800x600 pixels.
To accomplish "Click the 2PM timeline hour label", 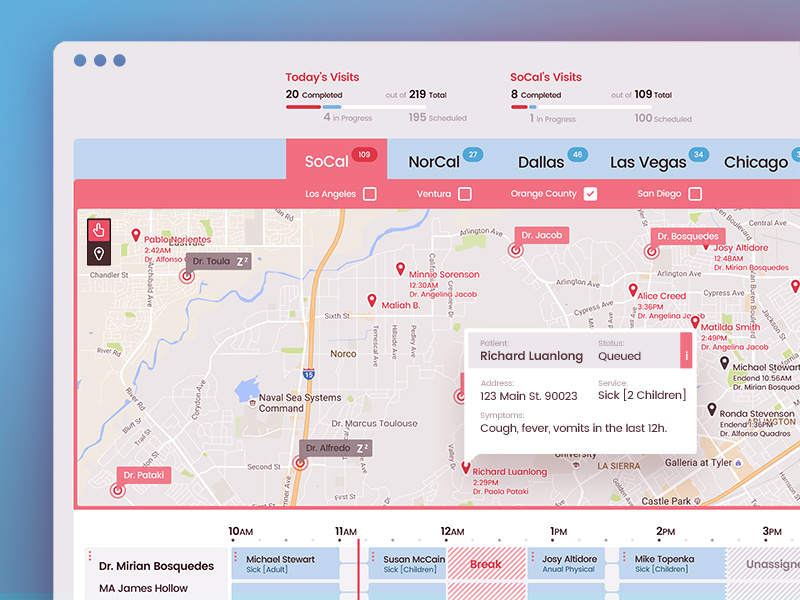I will [666, 531].
